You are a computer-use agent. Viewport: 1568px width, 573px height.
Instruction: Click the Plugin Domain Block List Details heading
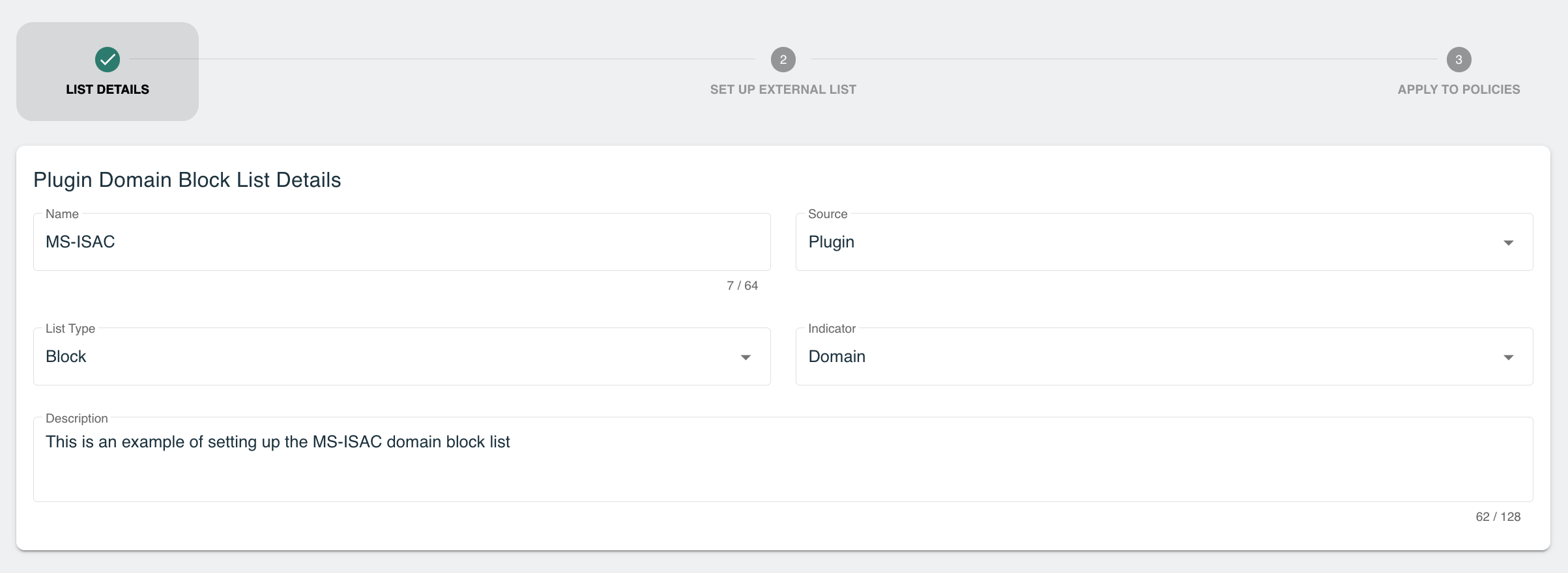click(187, 180)
